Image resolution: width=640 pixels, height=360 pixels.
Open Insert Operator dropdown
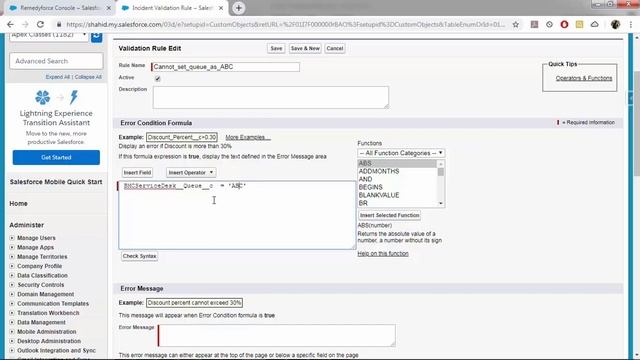[x=191, y=173]
